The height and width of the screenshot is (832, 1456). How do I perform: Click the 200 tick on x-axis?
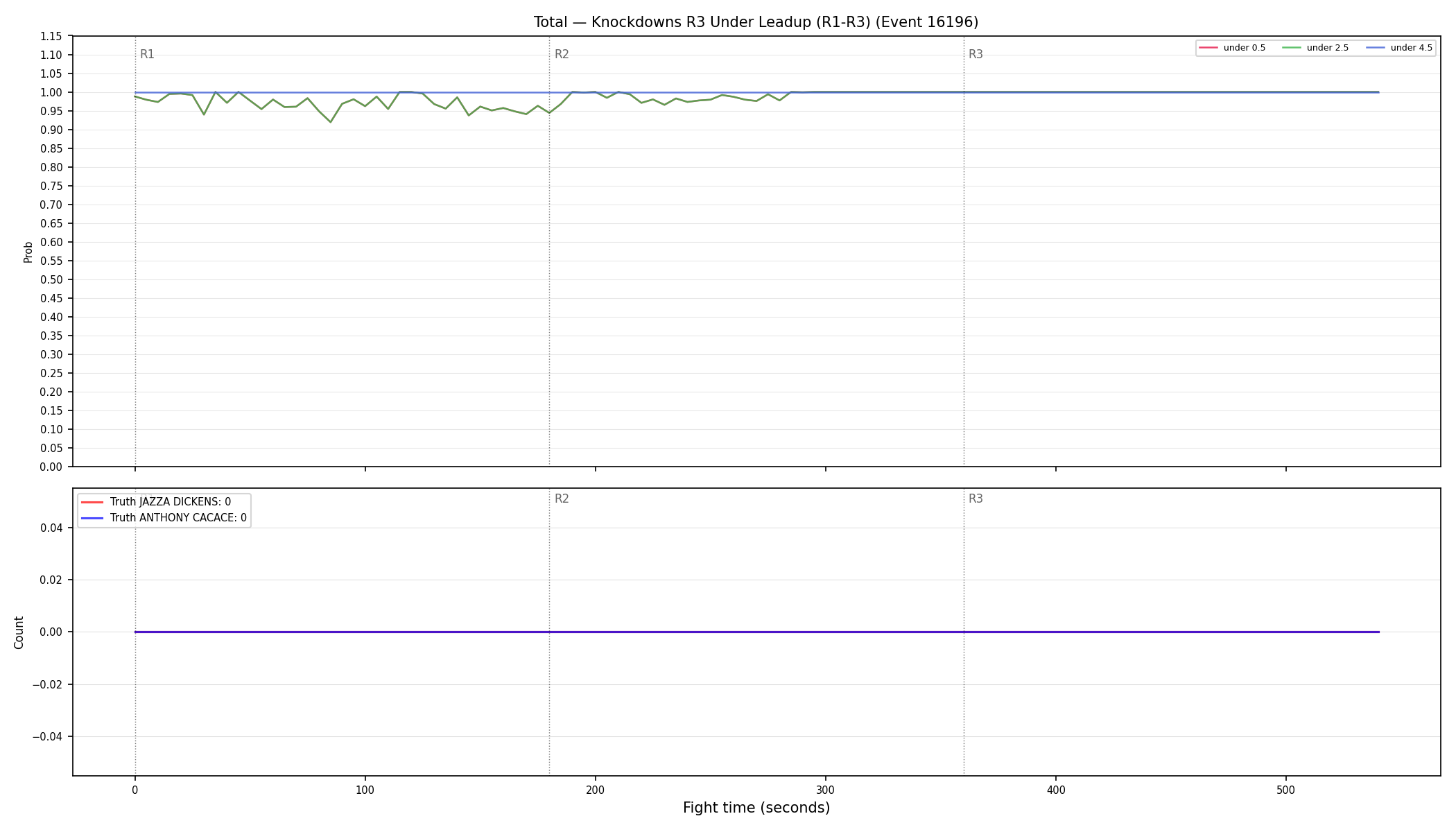click(596, 790)
